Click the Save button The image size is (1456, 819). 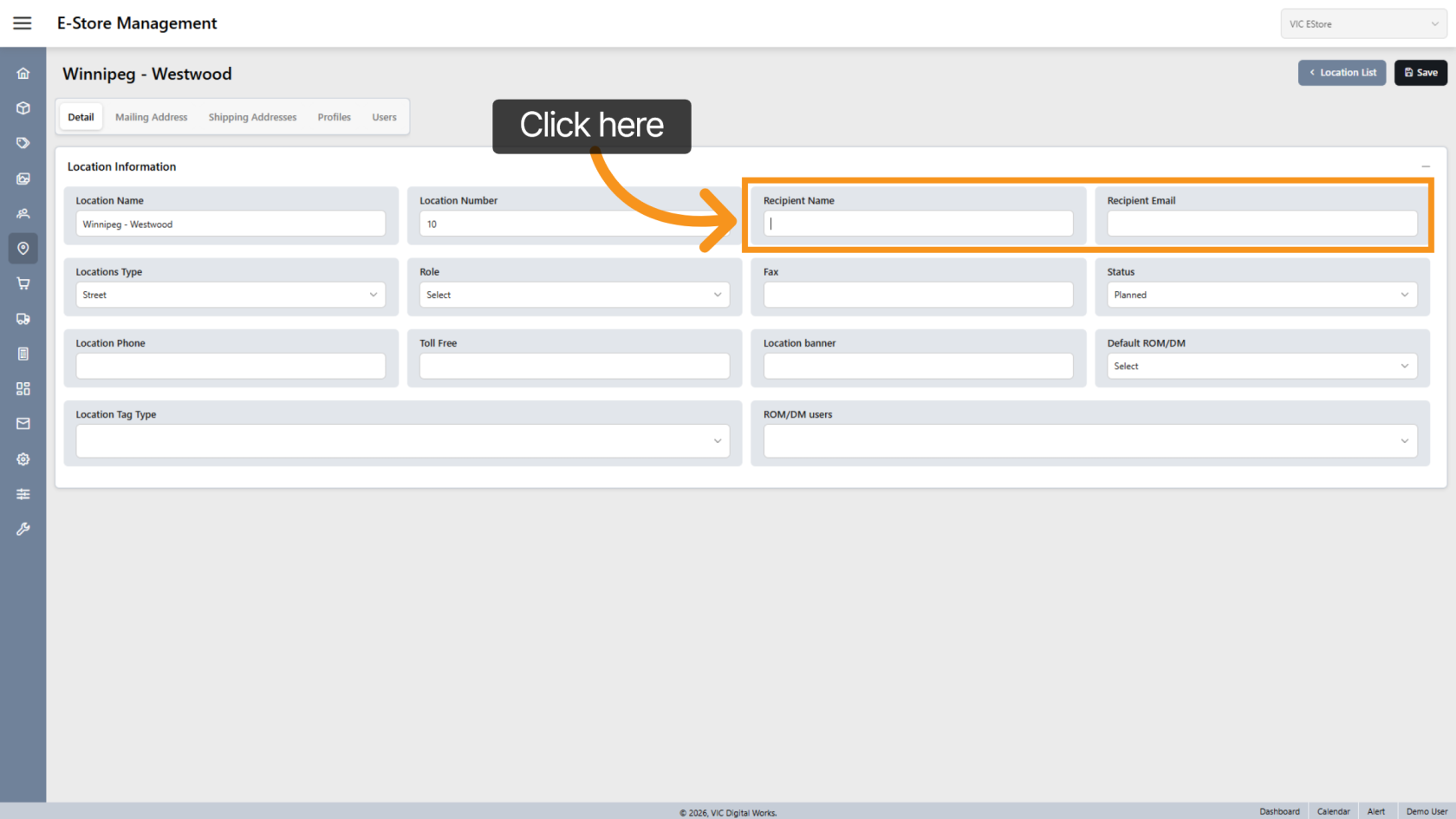(x=1420, y=73)
